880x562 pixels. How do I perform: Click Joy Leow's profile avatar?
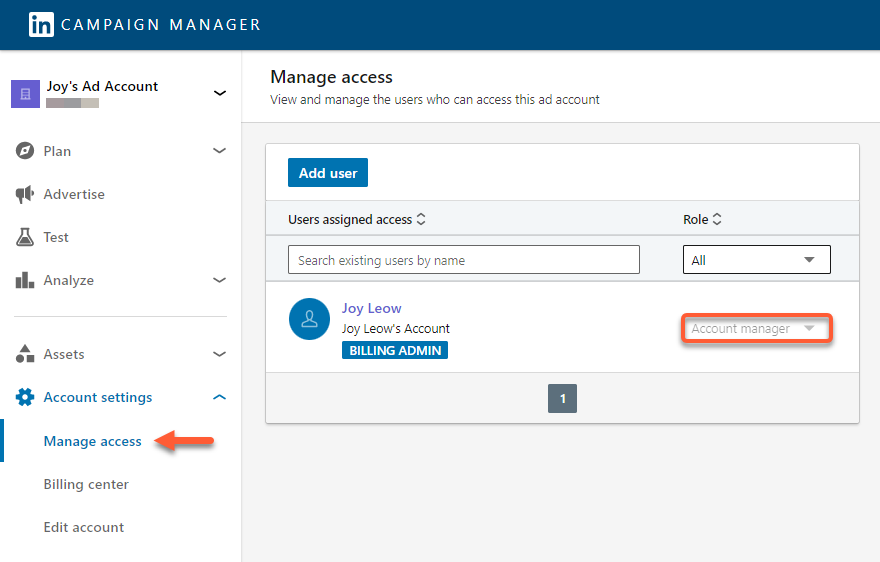click(310, 319)
